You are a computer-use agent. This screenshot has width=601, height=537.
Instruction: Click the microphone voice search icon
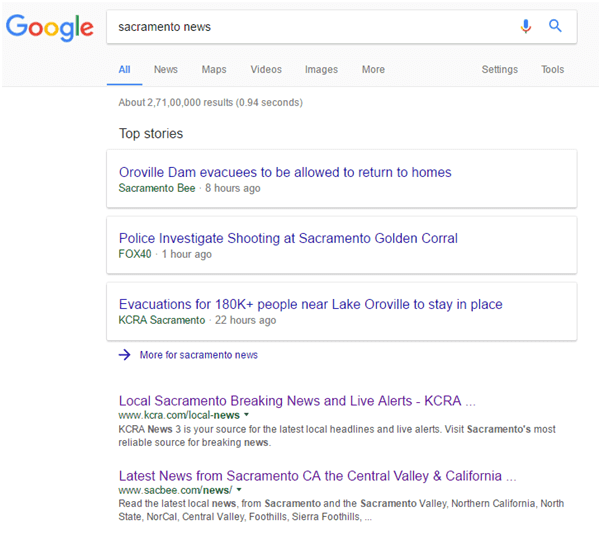pyautogui.click(x=526, y=27)
